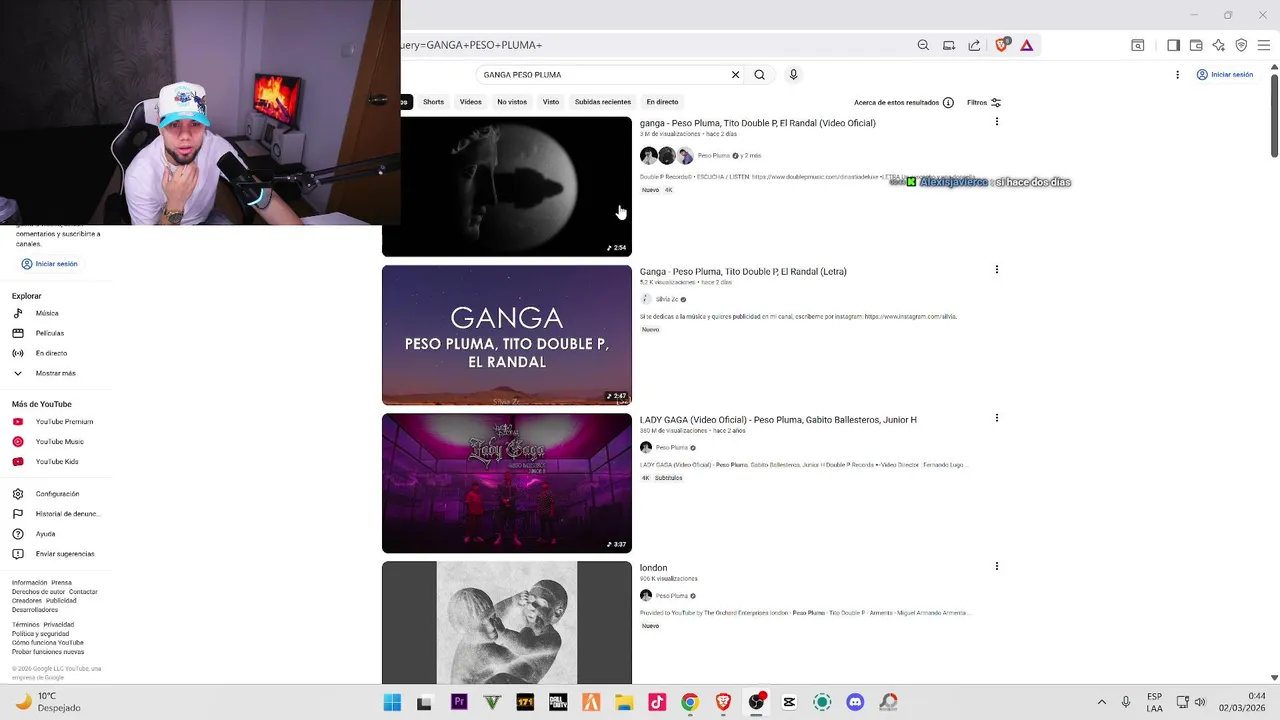This screenshot has width=1280, height=720.
Task: Open Silvia Zc channel link
Action: tap(666, 299)
